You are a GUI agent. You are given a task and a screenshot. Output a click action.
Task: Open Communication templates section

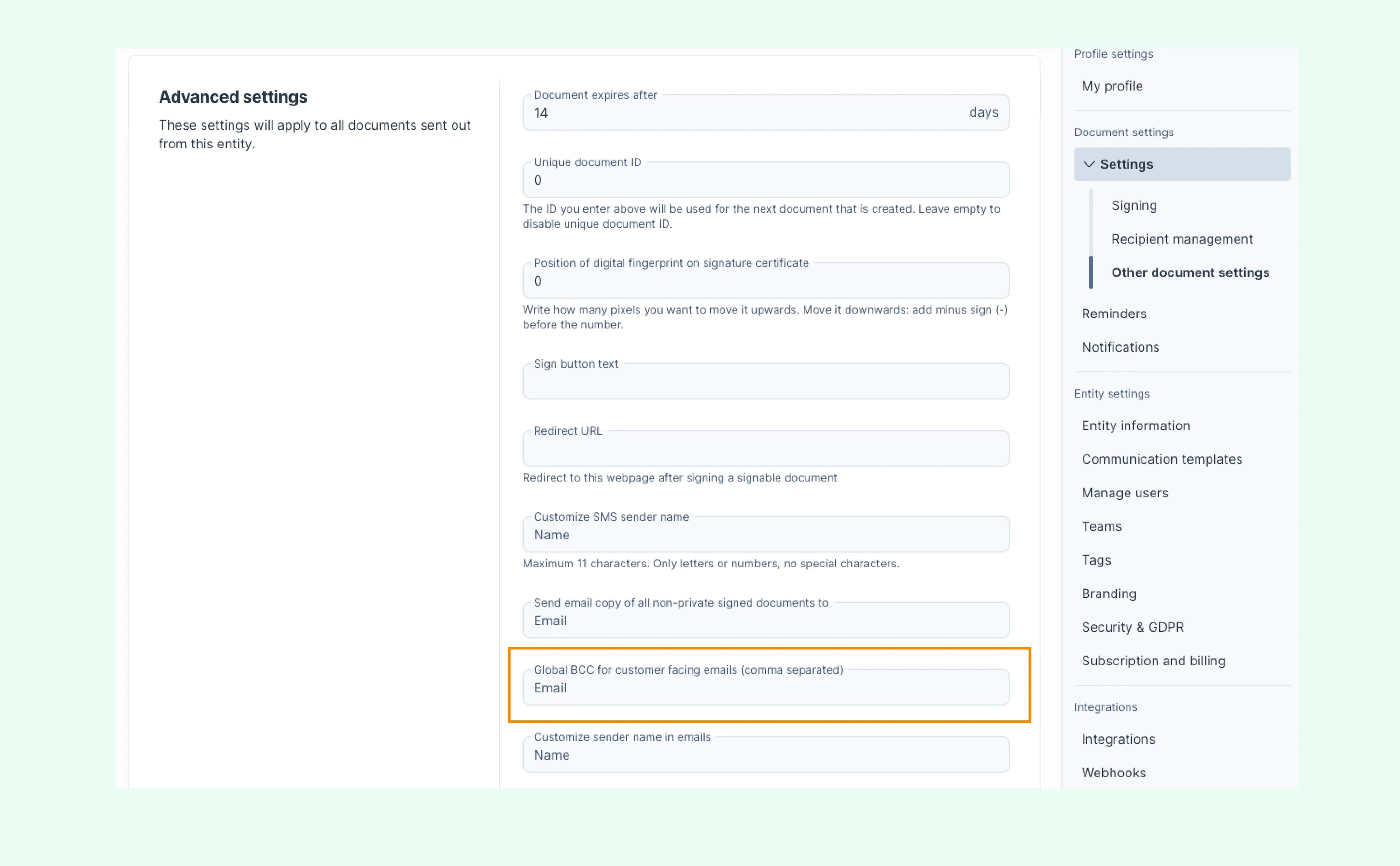(1161, 459)
